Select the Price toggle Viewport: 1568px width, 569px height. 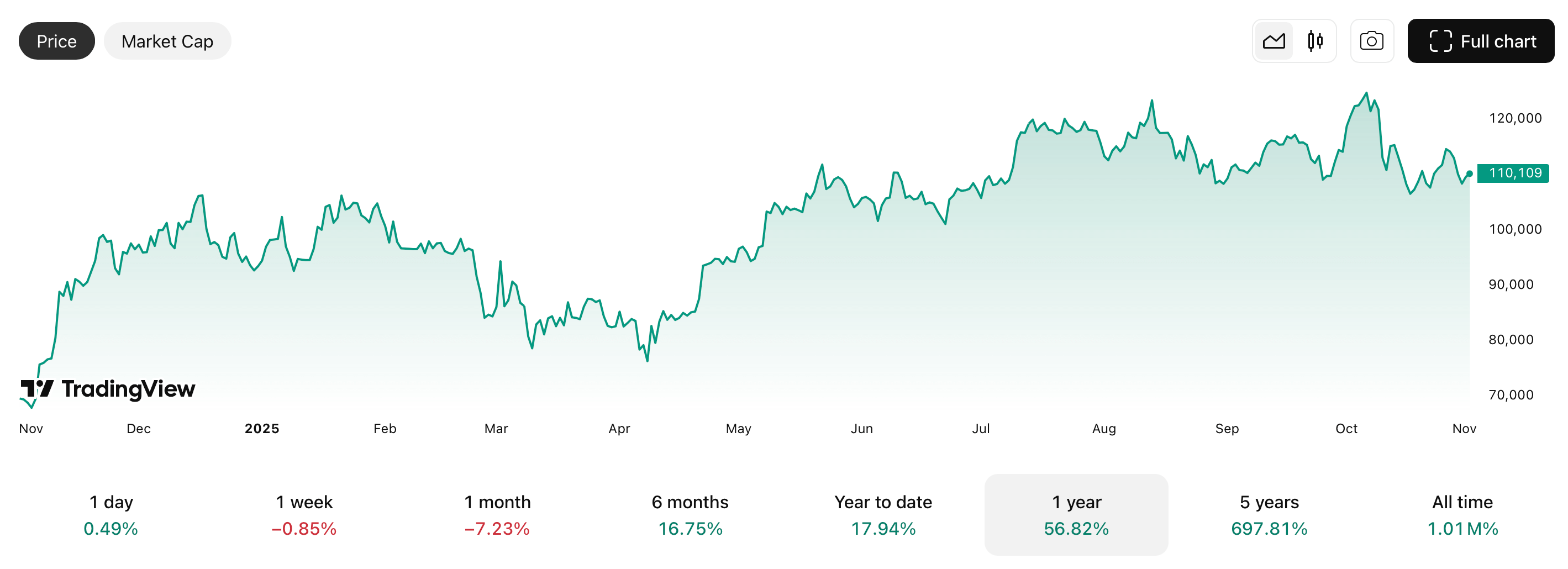tap(56, 41)
